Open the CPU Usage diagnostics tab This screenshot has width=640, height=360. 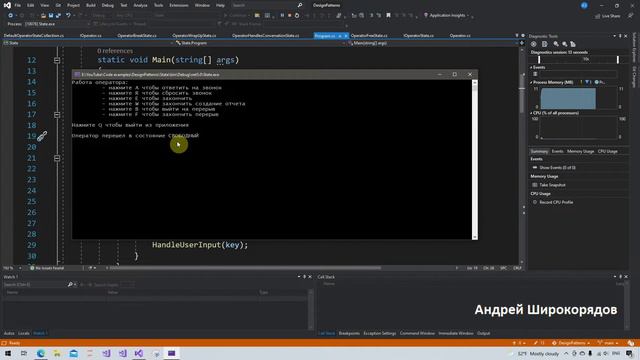(608, 151)
